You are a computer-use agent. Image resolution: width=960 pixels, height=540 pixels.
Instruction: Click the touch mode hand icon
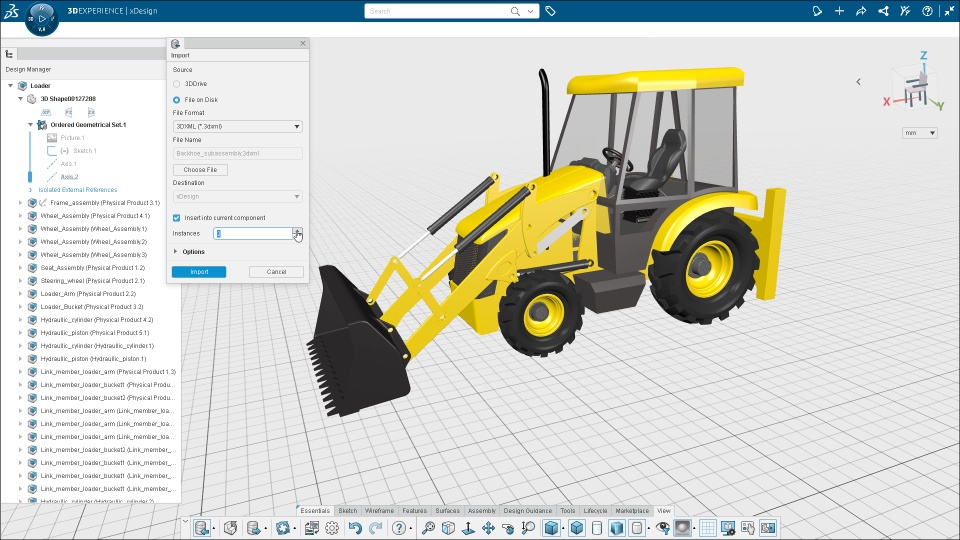(x=748, y=528)
